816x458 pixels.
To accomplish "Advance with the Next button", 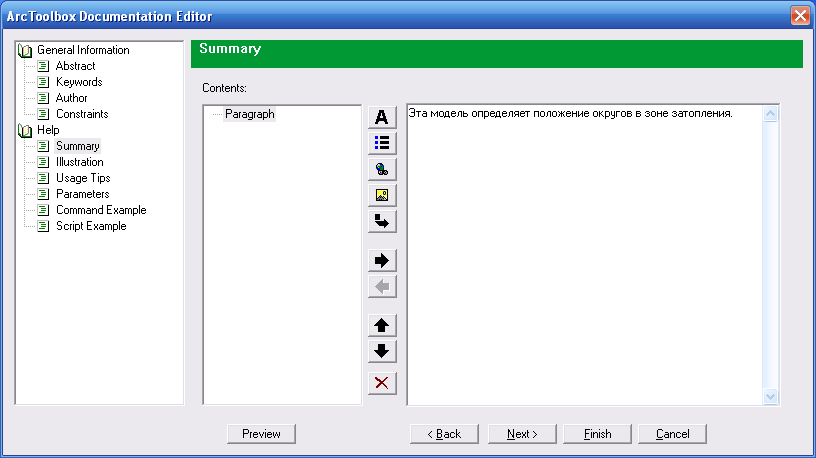I will click(x=522, y=434).
